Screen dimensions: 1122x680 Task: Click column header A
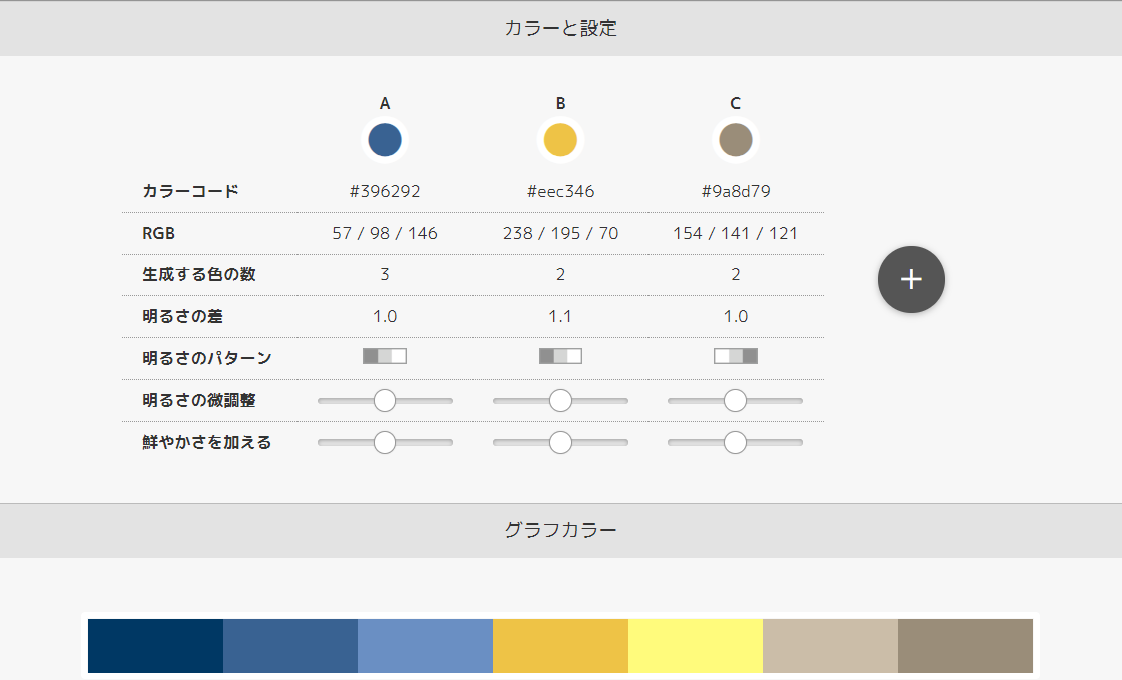385,104
